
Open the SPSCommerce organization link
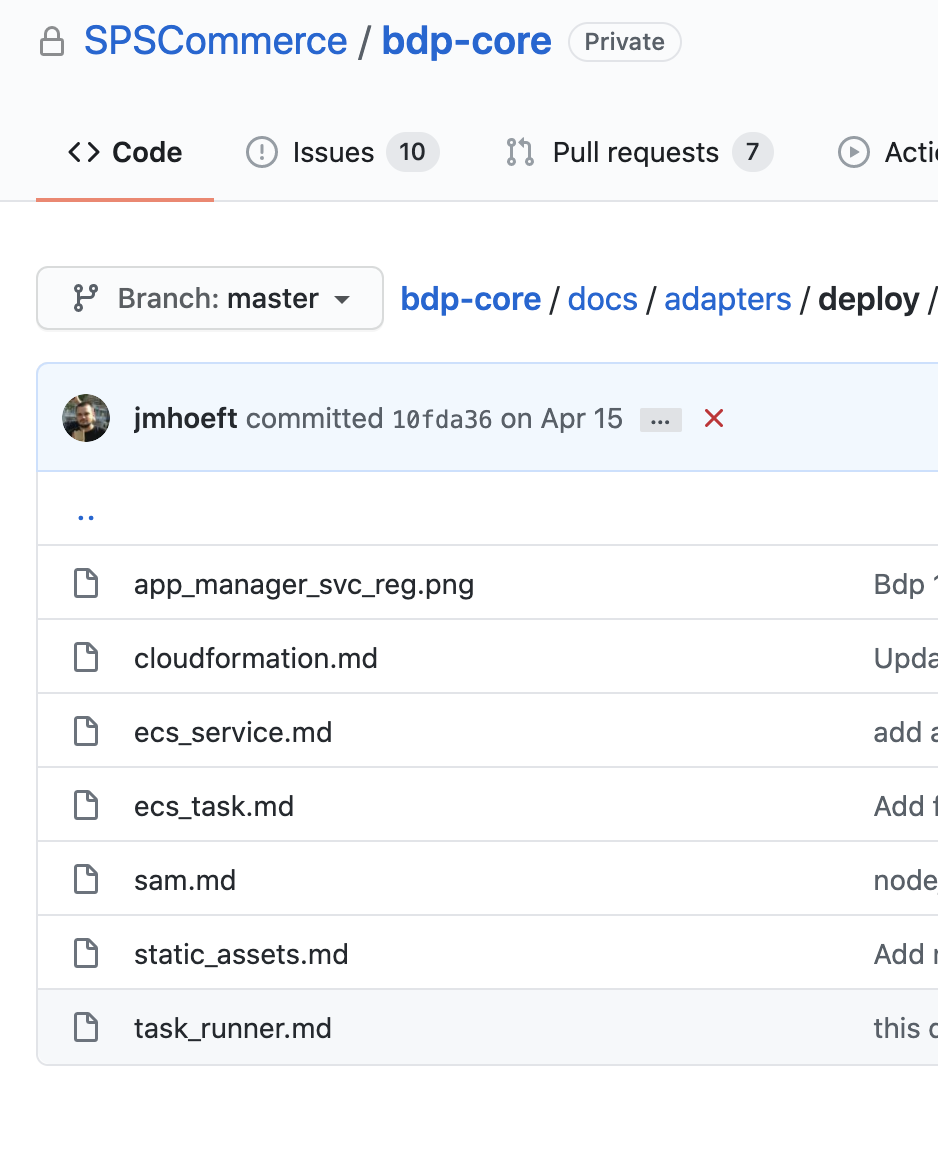pyautogui.click(x=215, y=41)
